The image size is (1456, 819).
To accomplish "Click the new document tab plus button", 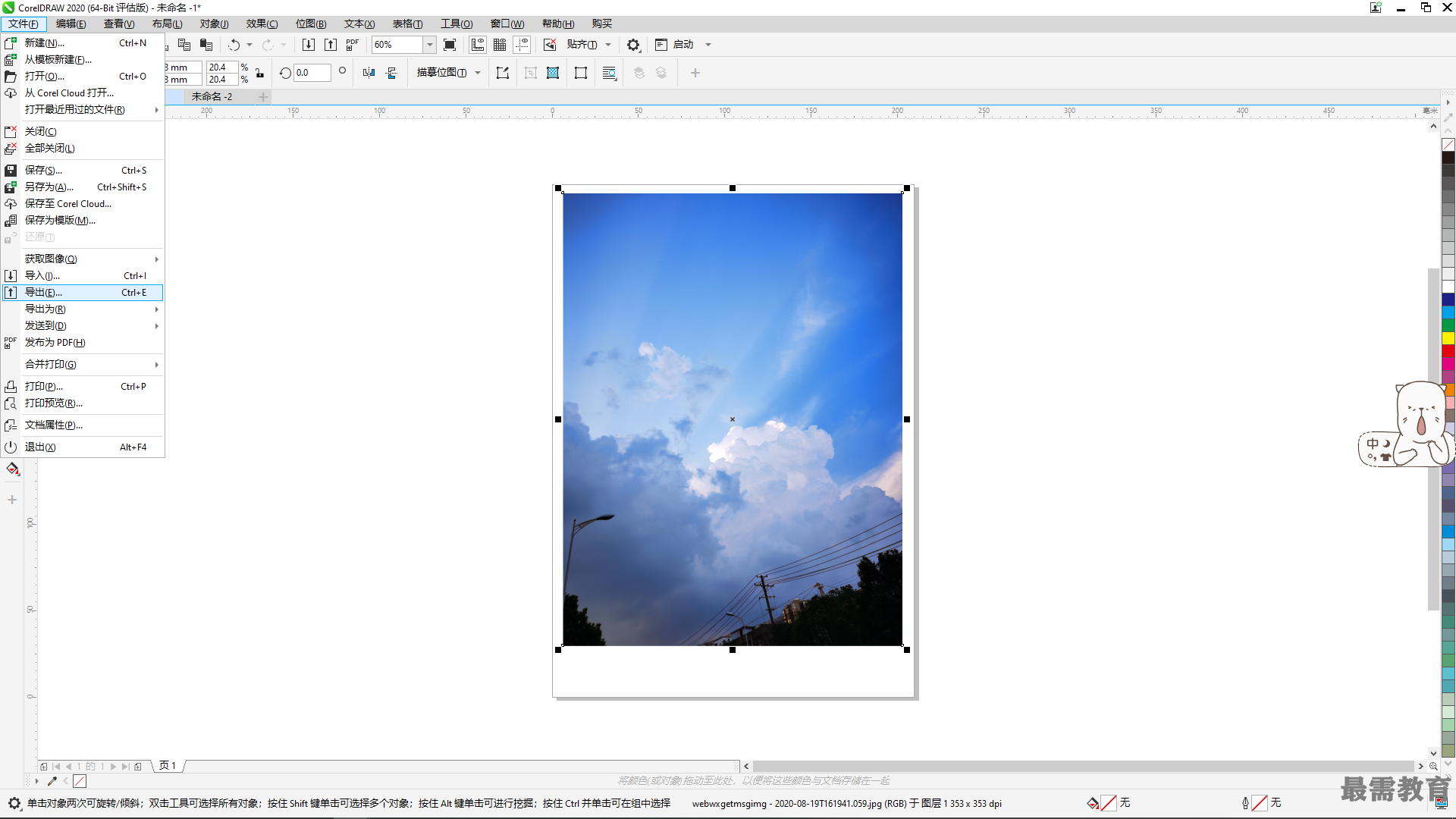I will click(x=263, y=97).
